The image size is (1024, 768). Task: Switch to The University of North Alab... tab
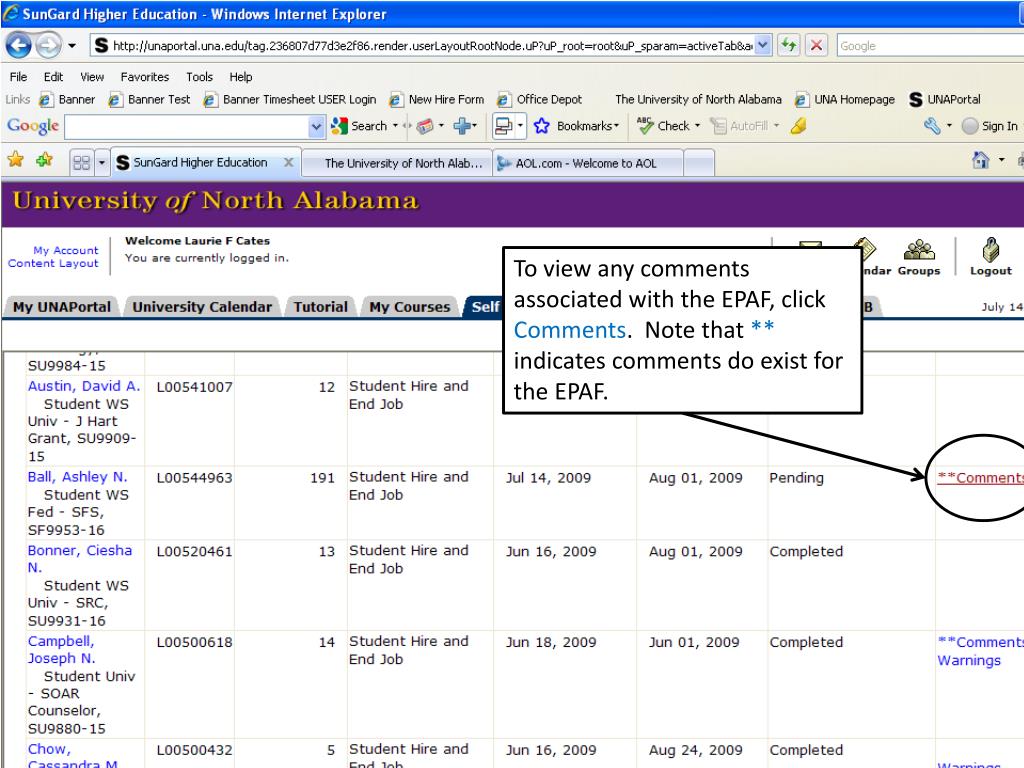click(x=398, y=163)
